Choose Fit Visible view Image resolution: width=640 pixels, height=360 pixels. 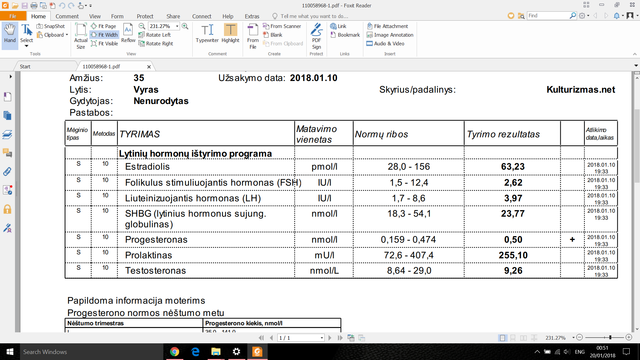coord(104,44)
